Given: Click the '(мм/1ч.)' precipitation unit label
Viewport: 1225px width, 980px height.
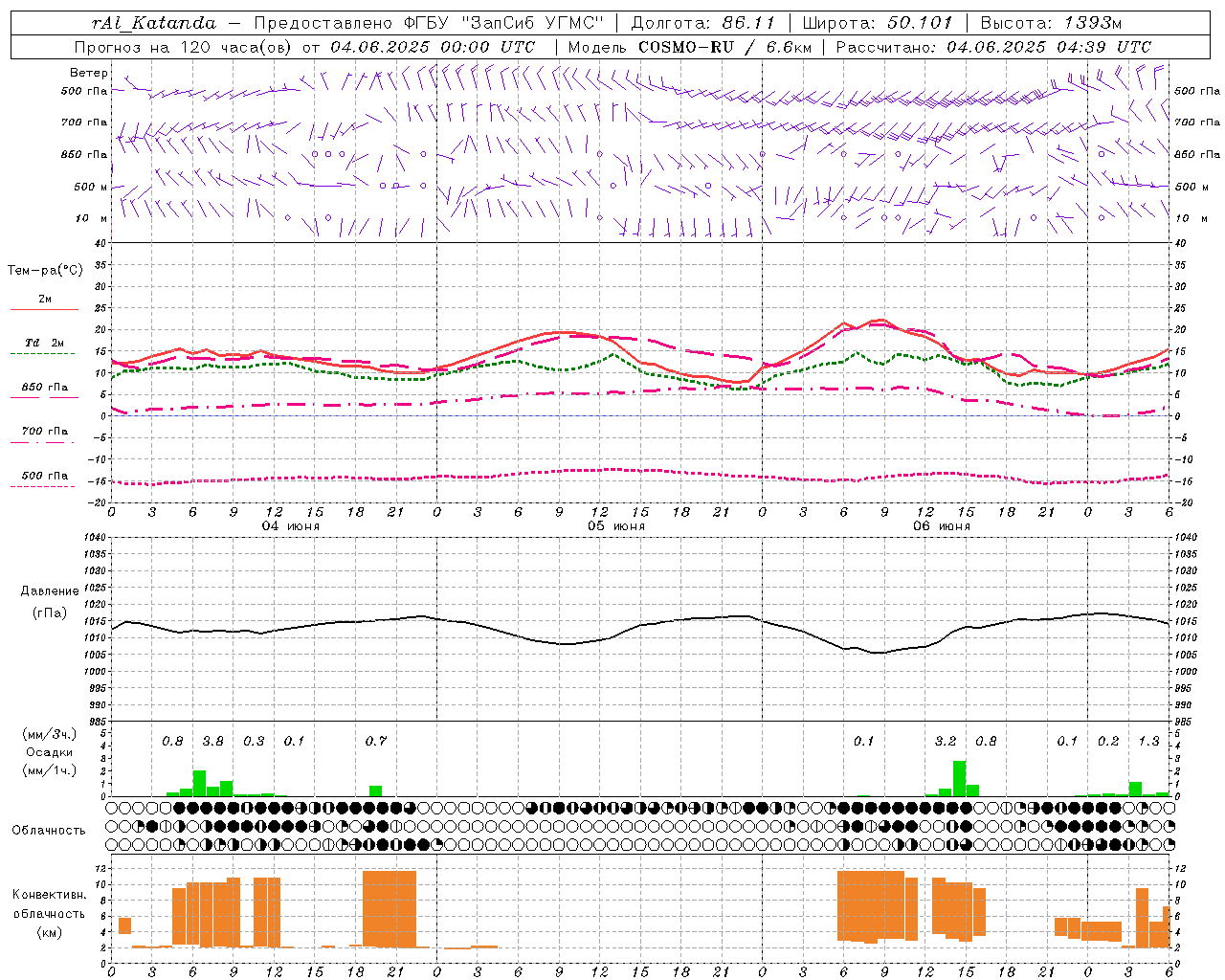Looking at the screenshot, I should click(x=50, y=770).
